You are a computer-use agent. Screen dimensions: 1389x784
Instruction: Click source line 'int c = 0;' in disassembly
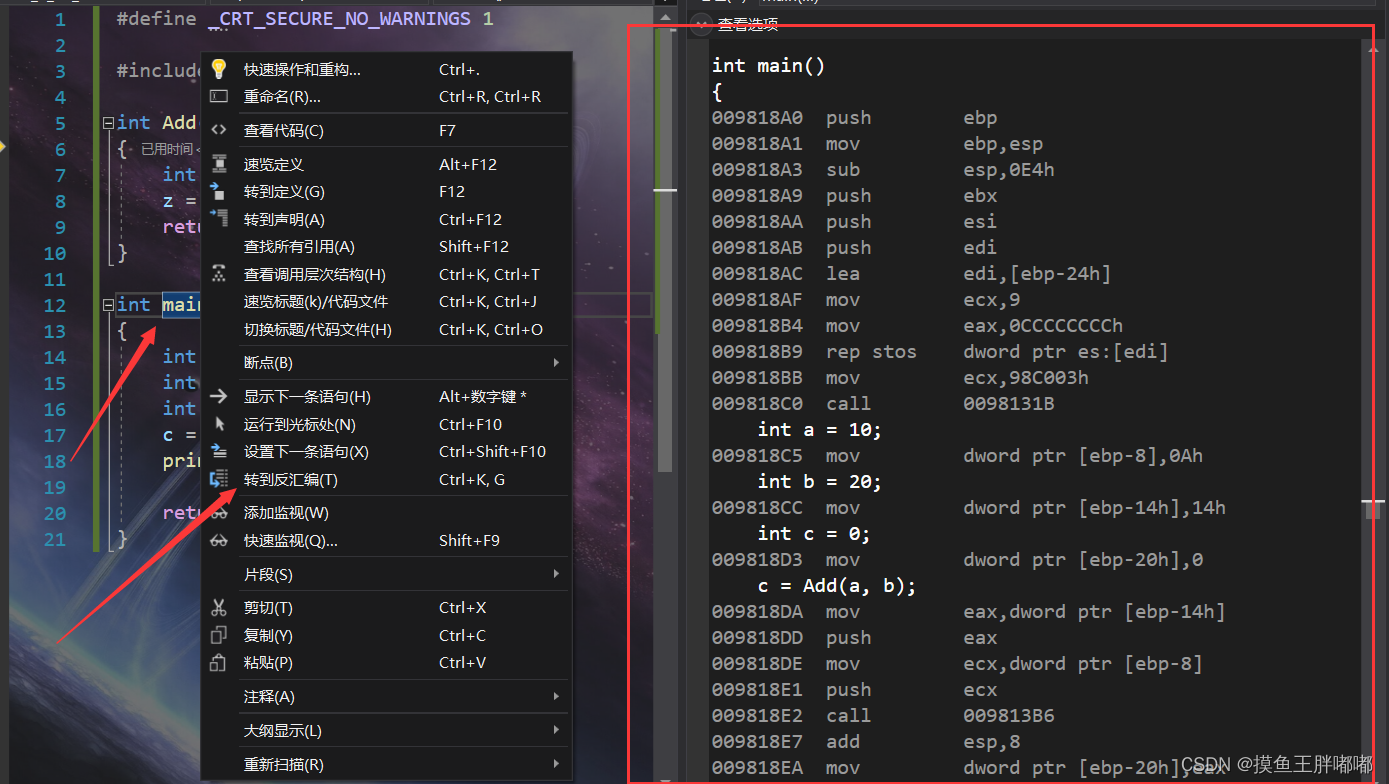(x=814, y=533)
